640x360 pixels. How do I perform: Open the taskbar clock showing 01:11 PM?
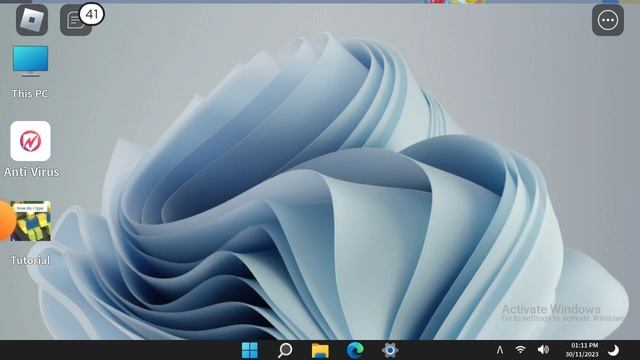tap(584, 345)
